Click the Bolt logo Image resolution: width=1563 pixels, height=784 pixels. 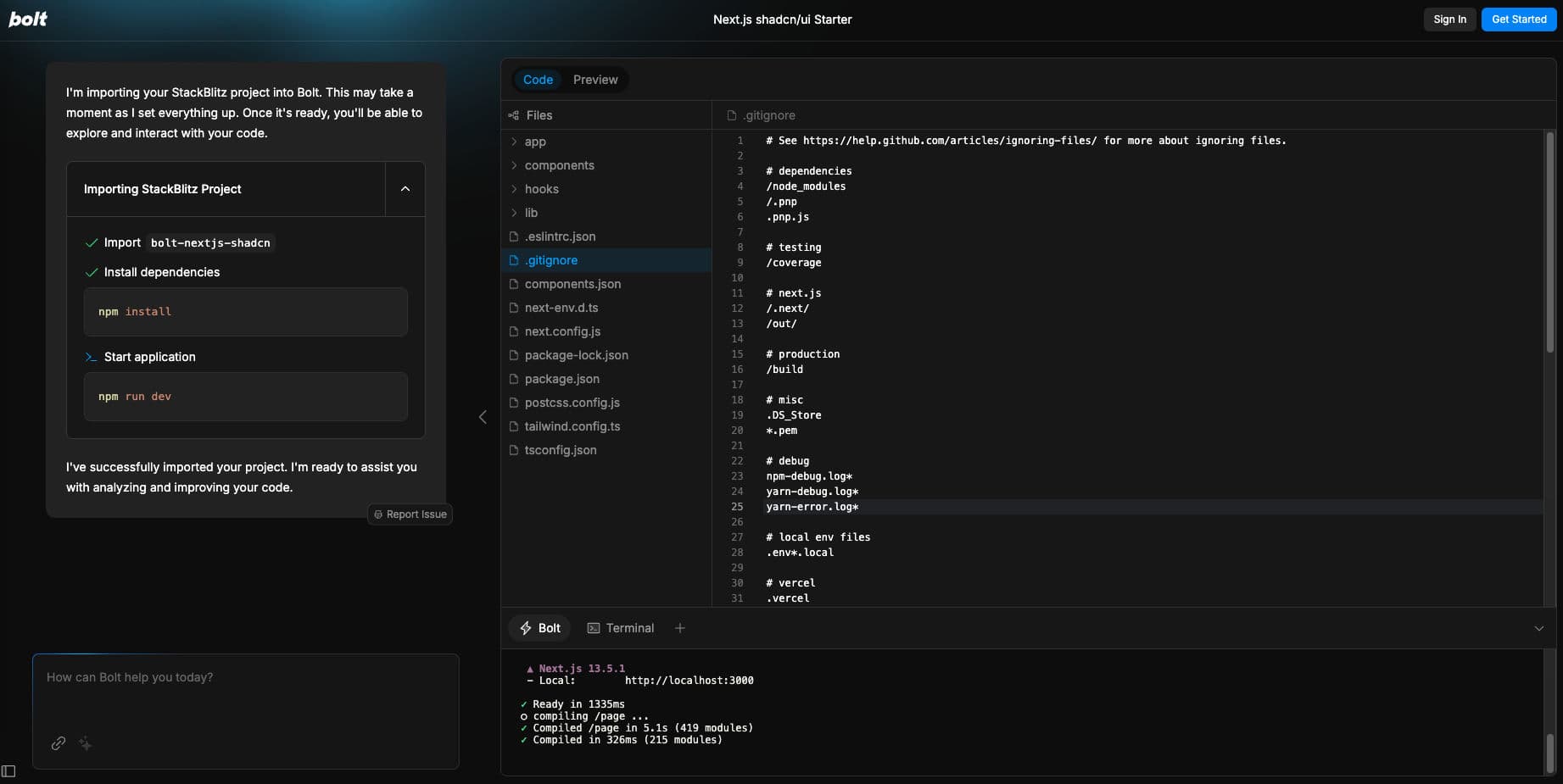click(x=28, y=19)
